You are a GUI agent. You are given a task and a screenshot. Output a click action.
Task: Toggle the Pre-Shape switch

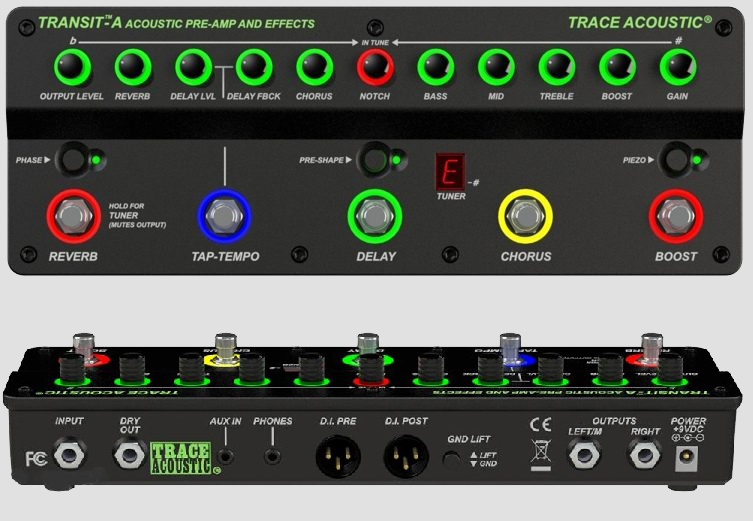[373, 159]
